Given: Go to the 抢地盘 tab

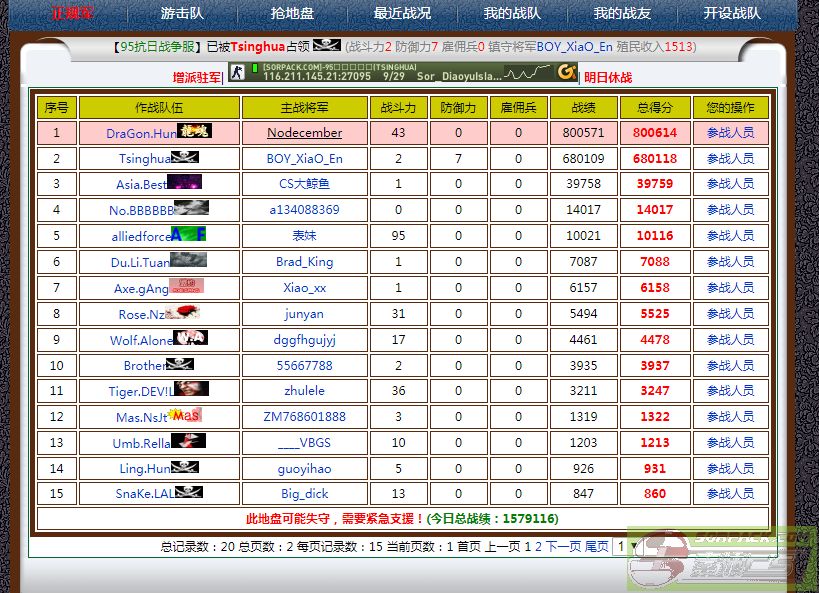Looking at the screenshot, I should 292,14.
